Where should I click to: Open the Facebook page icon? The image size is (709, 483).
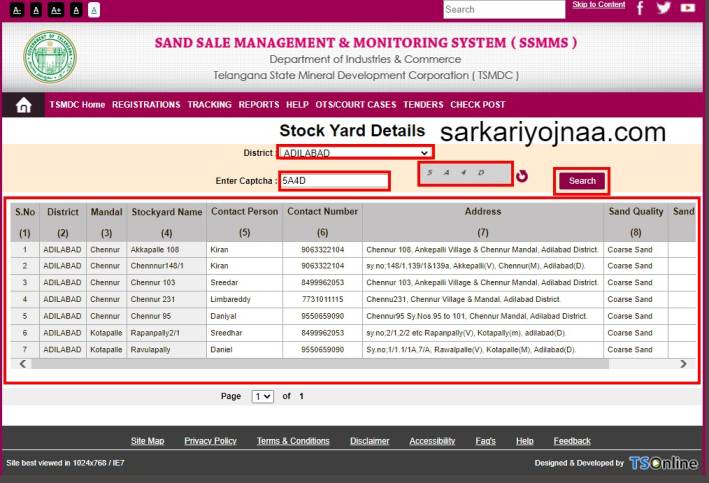click(x=640, y=8)
